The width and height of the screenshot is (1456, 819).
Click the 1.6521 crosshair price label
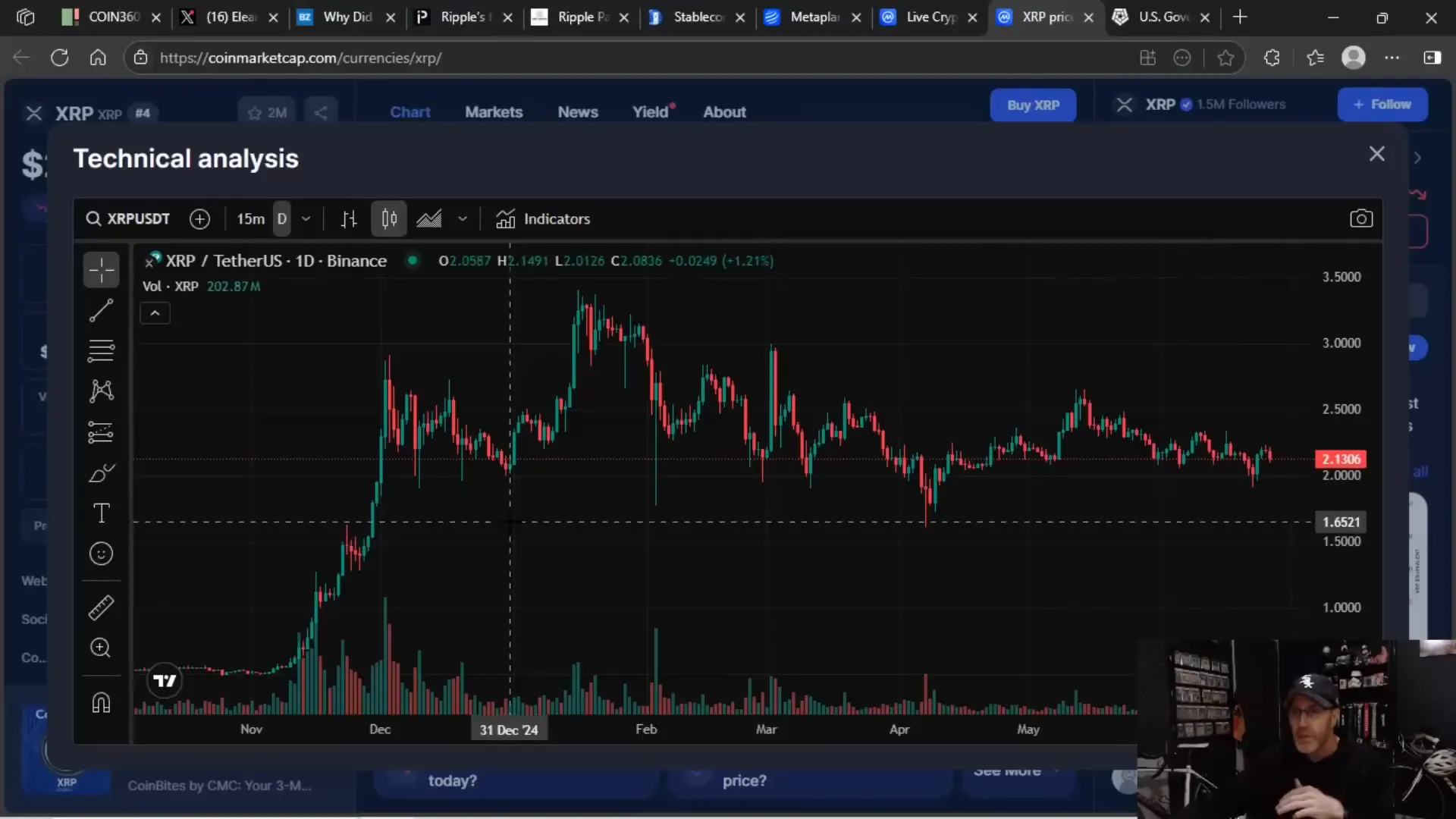pyautogui.click(x=1341, y=522)
